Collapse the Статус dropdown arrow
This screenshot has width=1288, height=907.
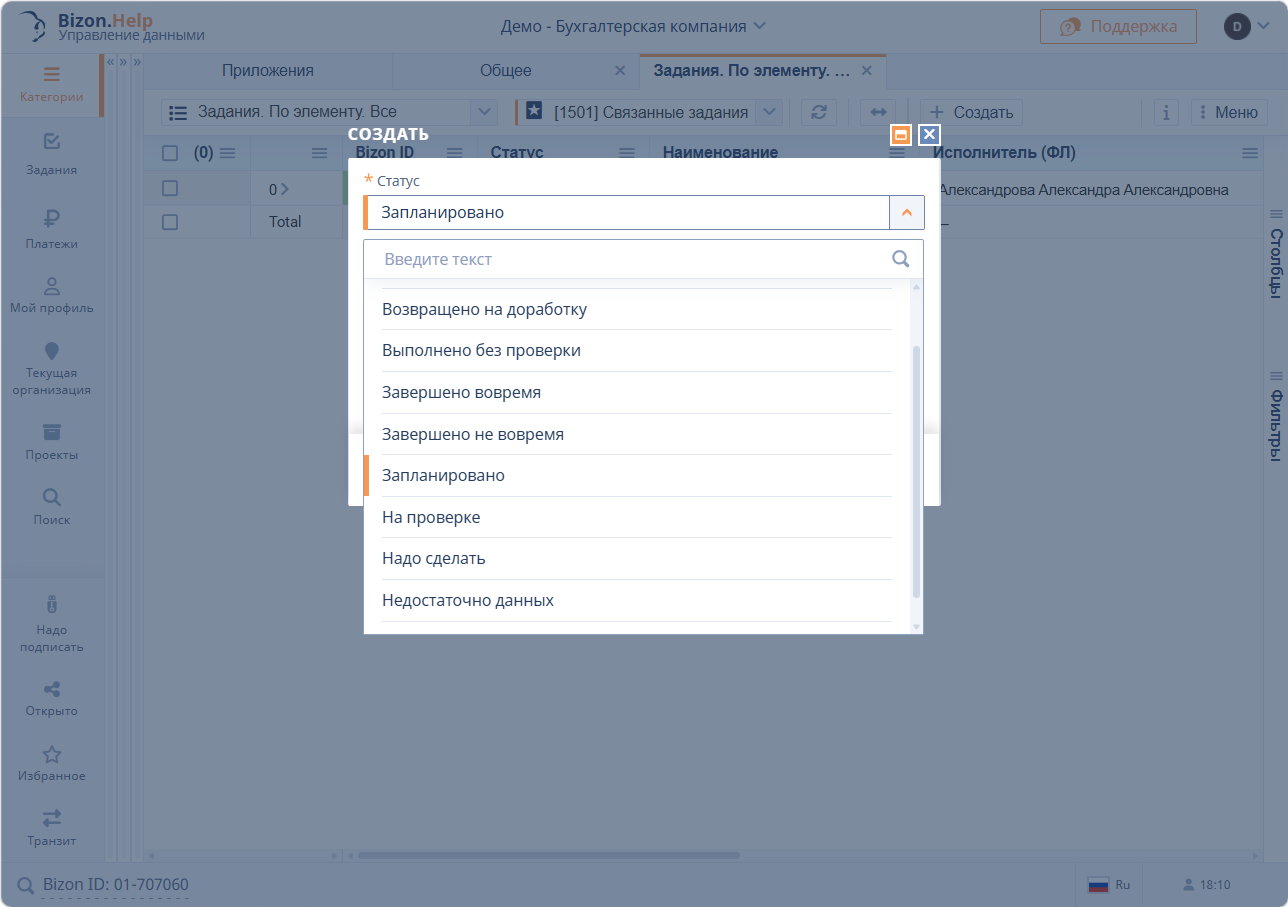point(906,212)
